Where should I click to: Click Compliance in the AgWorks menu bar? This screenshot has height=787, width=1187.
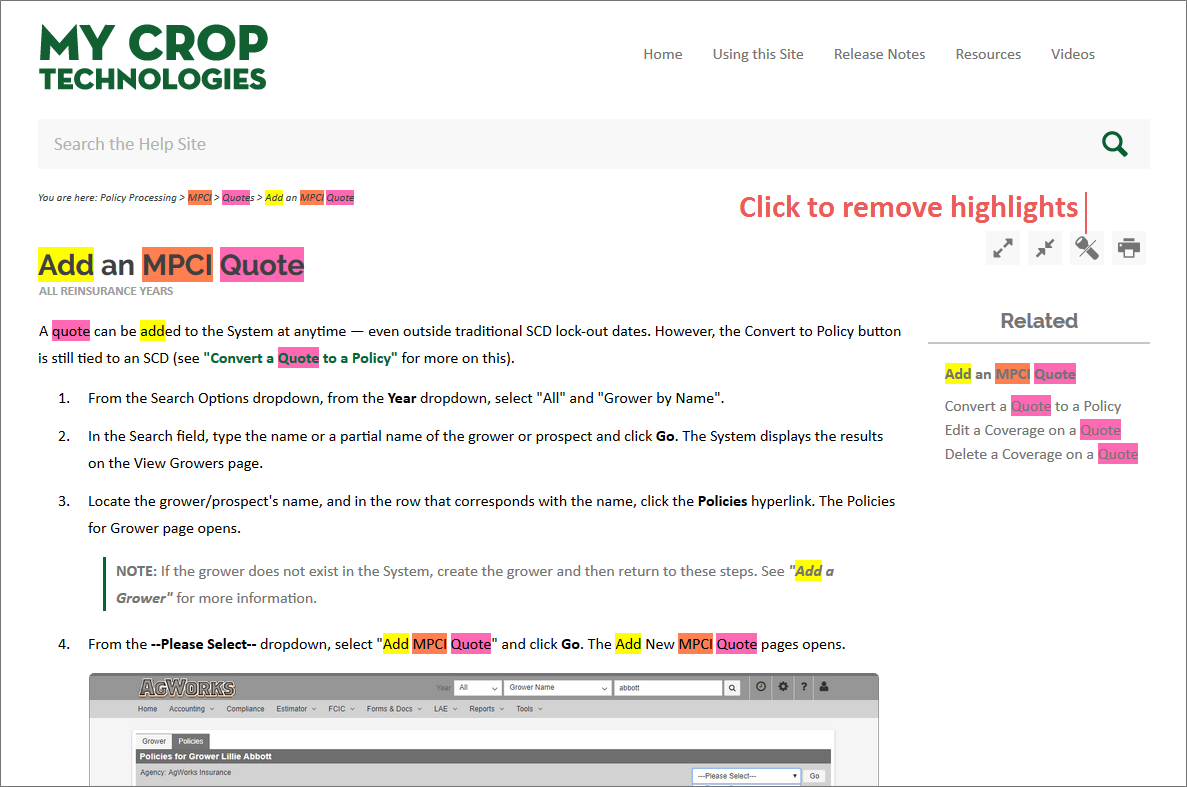coord(245,709)
